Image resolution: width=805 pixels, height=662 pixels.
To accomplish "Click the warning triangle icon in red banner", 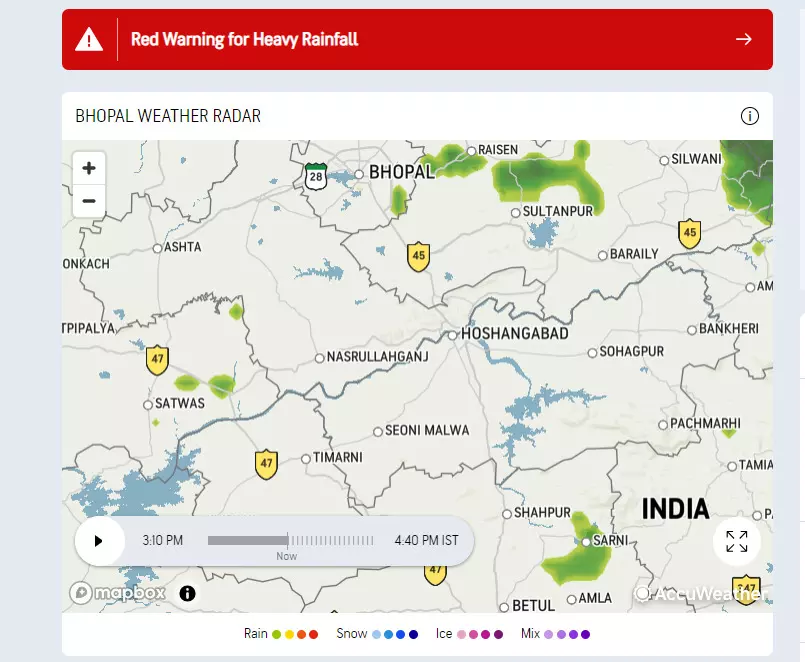I will [90, 40].
